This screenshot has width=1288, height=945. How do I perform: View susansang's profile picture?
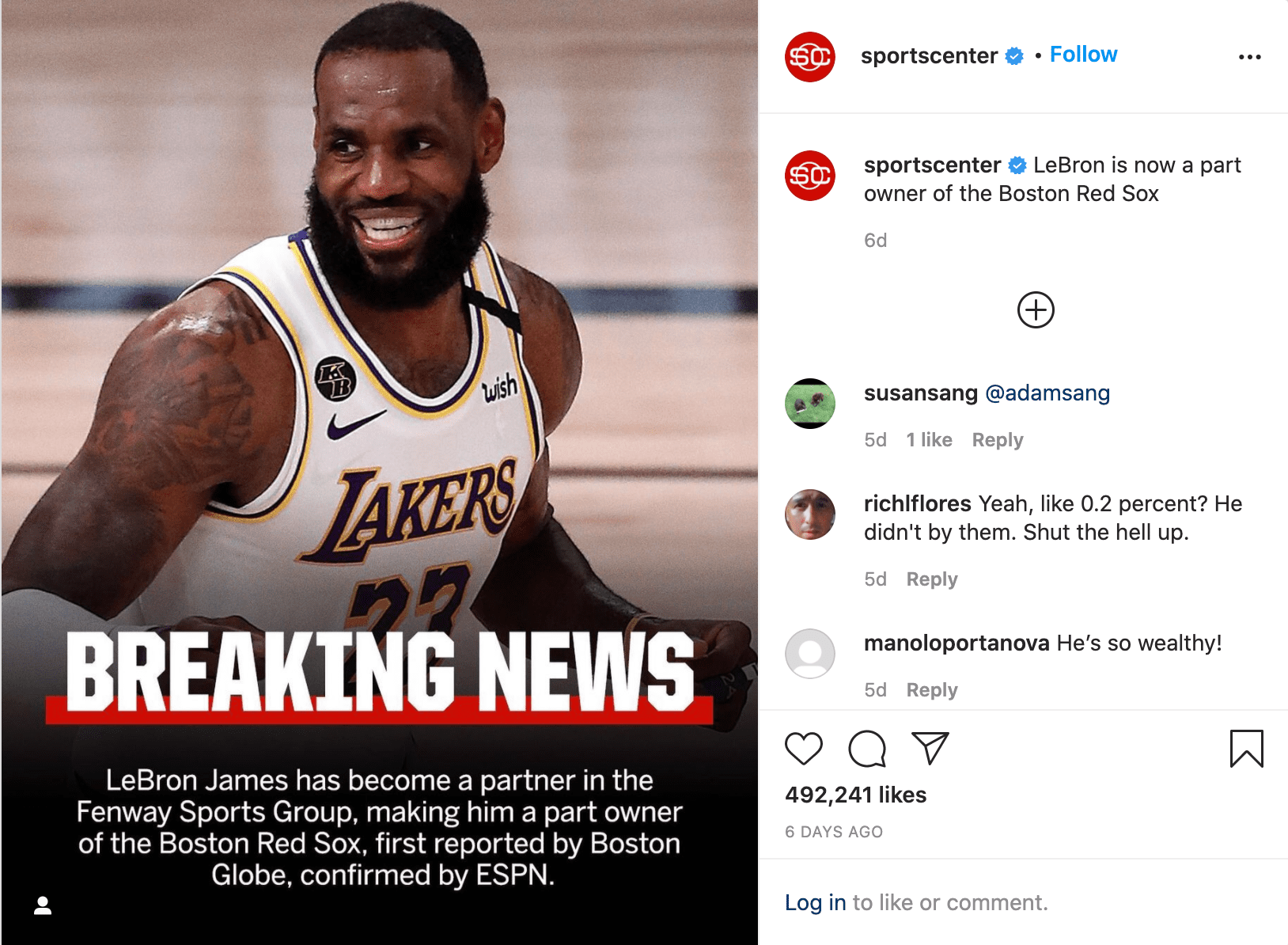(810, 404)
